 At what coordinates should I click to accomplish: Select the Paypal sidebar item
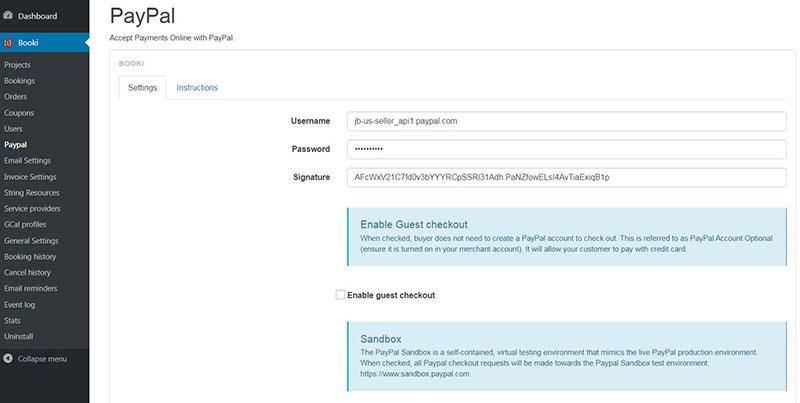pyautogui.click(x=15, y=145)
